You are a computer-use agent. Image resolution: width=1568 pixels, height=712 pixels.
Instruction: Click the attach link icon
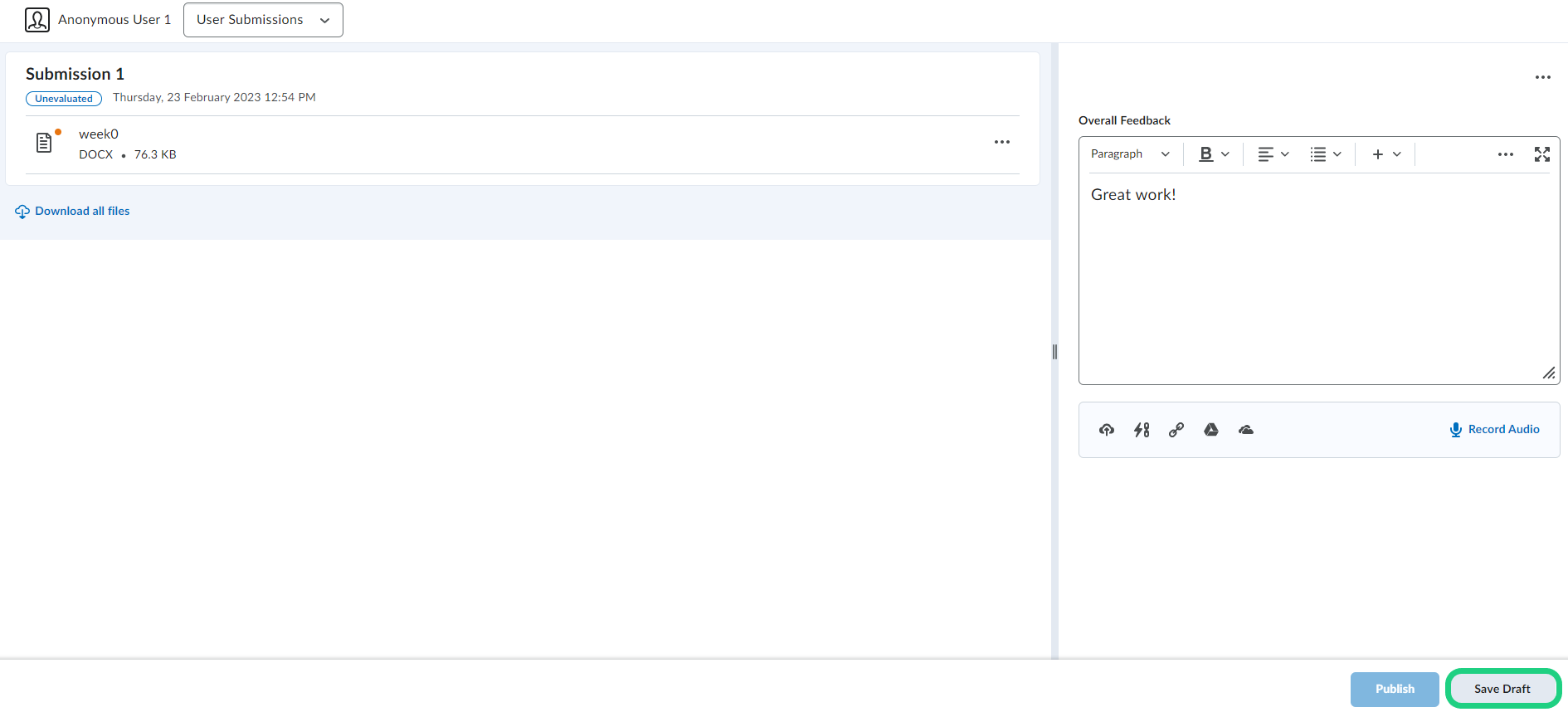point(1176,430)
